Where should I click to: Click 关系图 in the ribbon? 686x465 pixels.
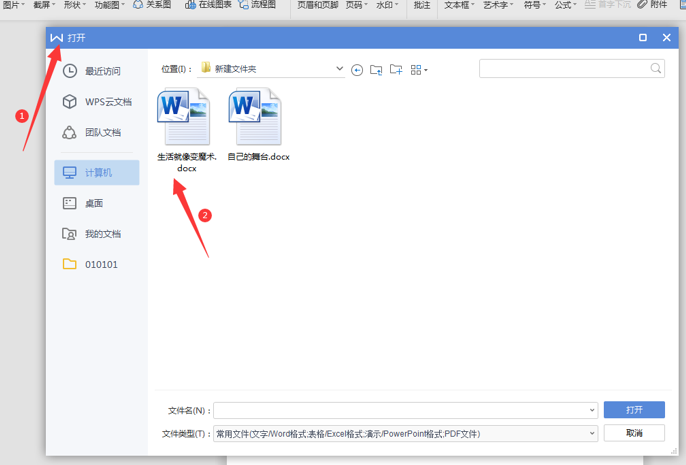point(151,5)
